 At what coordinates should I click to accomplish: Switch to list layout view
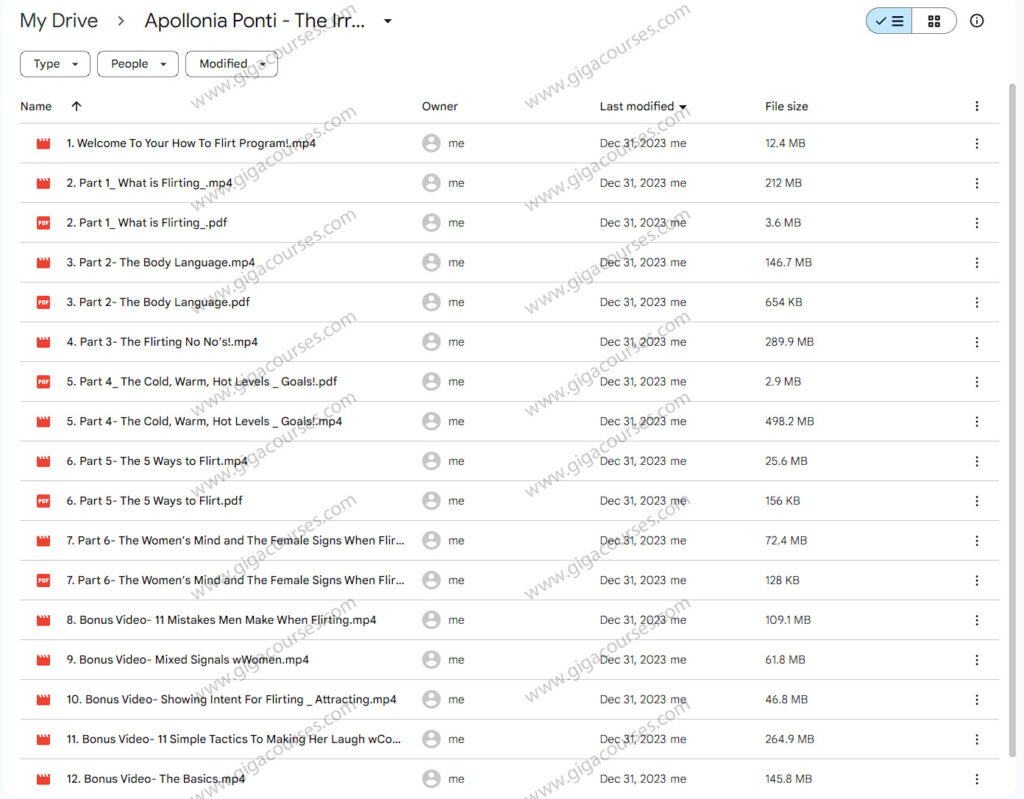888,21
